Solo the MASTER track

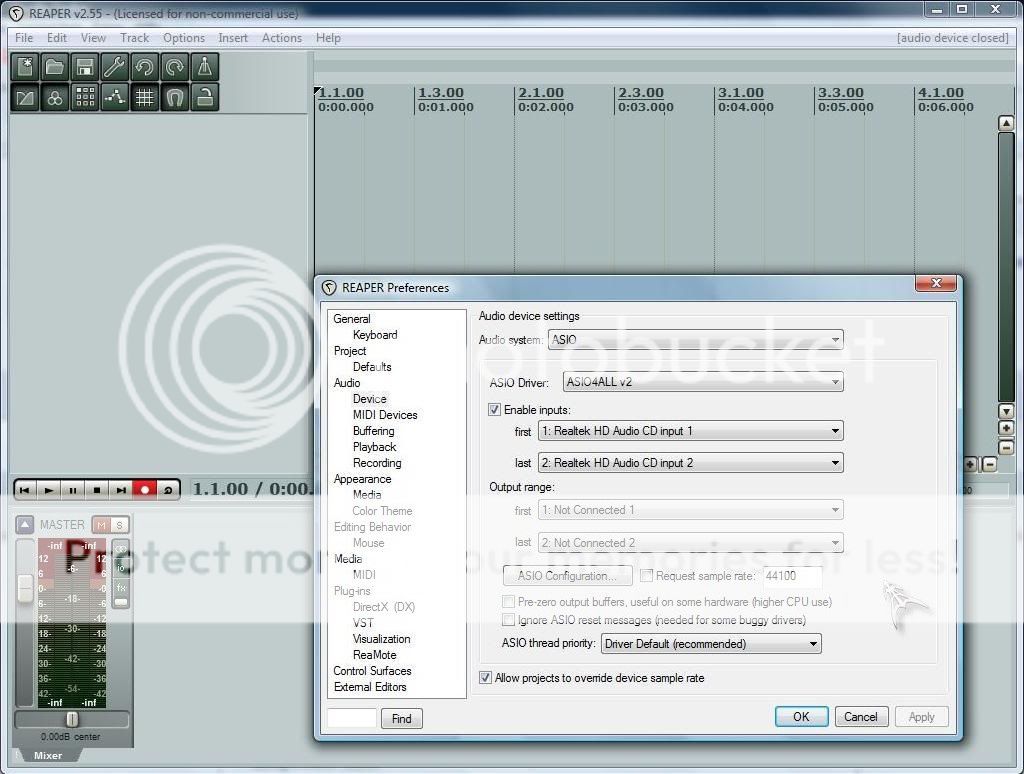120,525
